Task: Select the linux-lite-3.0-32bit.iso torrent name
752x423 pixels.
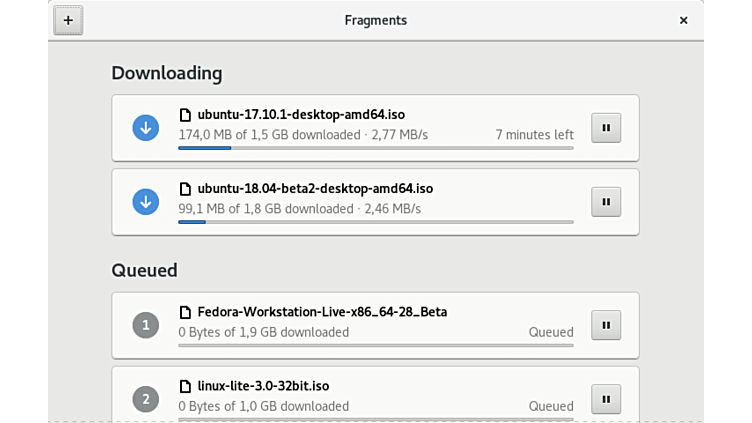Action: coord(264,386)
